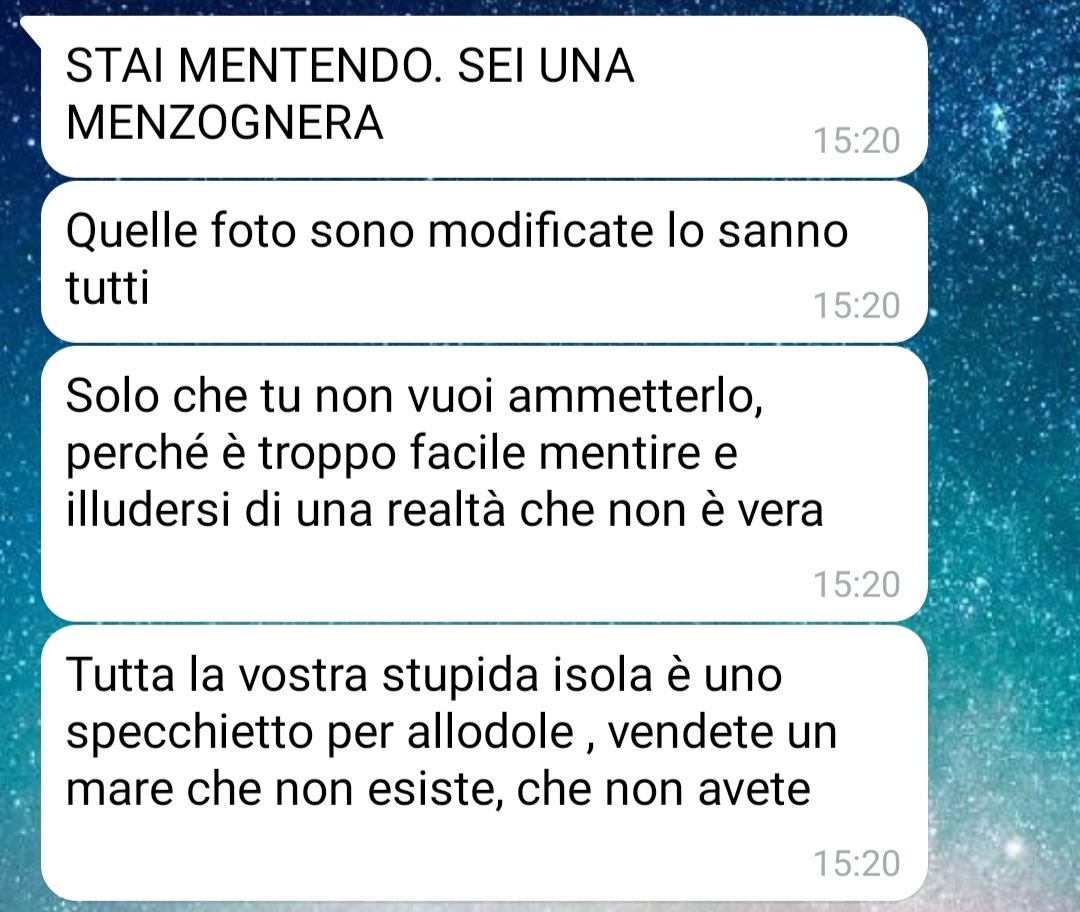The width and height of the screenshot is (1080, 912).
Task: Select the "Solo che tu non vuoi ammetterlo" message
Action: [484, 484]
